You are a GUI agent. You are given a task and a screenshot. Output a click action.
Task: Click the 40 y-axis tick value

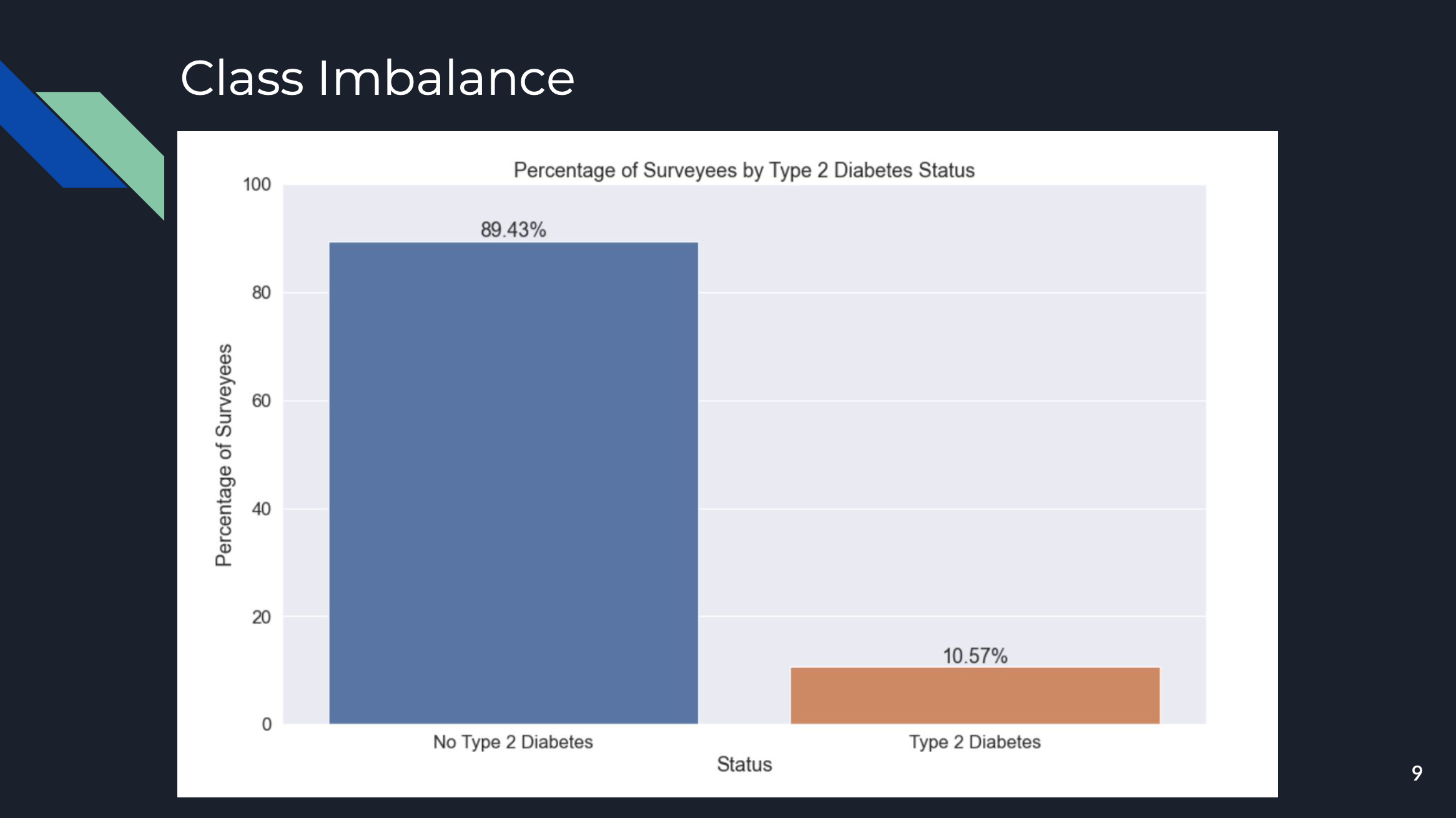(261, 509)
